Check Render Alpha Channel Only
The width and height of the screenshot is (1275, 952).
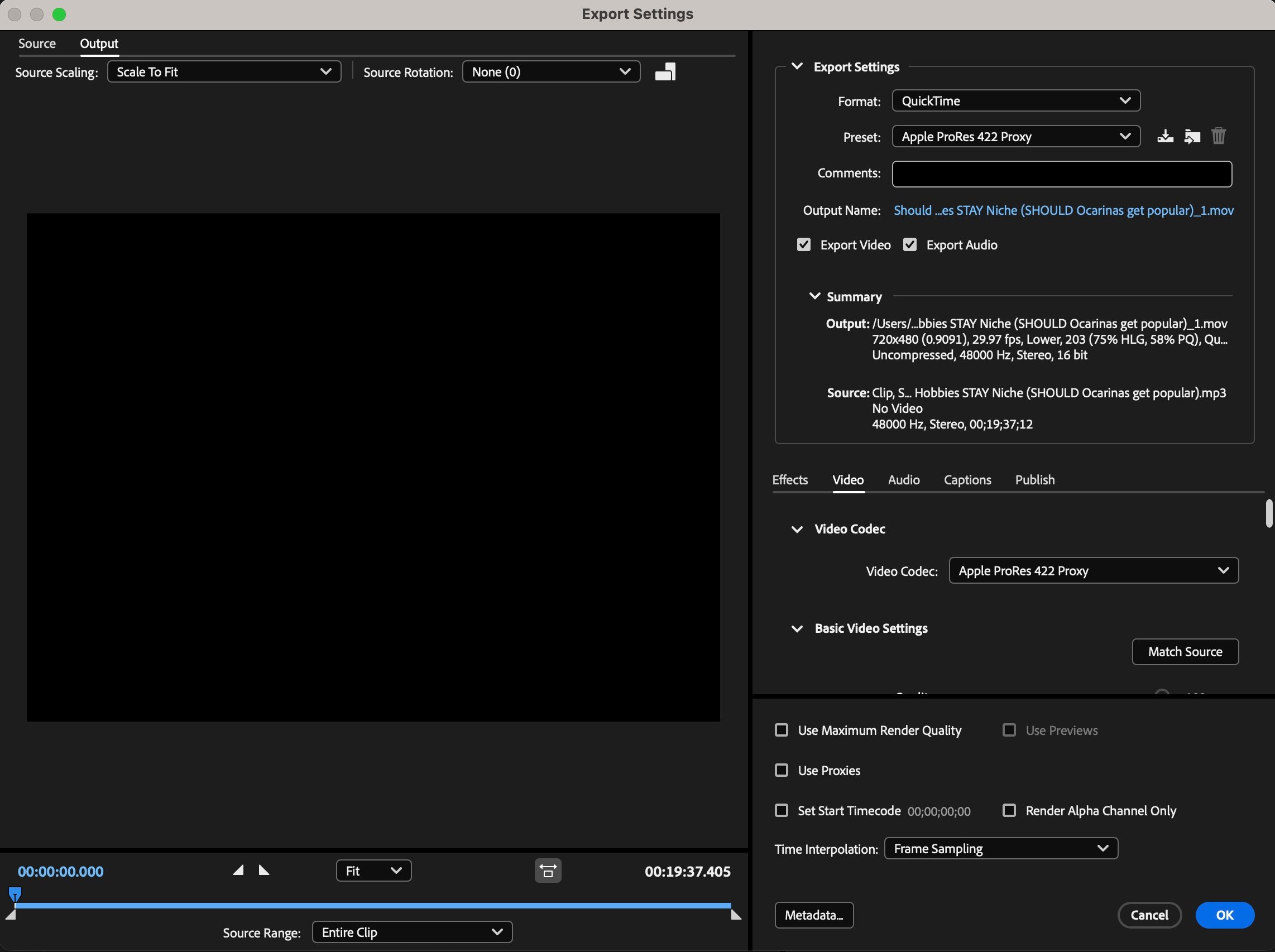click(1009, 810)
